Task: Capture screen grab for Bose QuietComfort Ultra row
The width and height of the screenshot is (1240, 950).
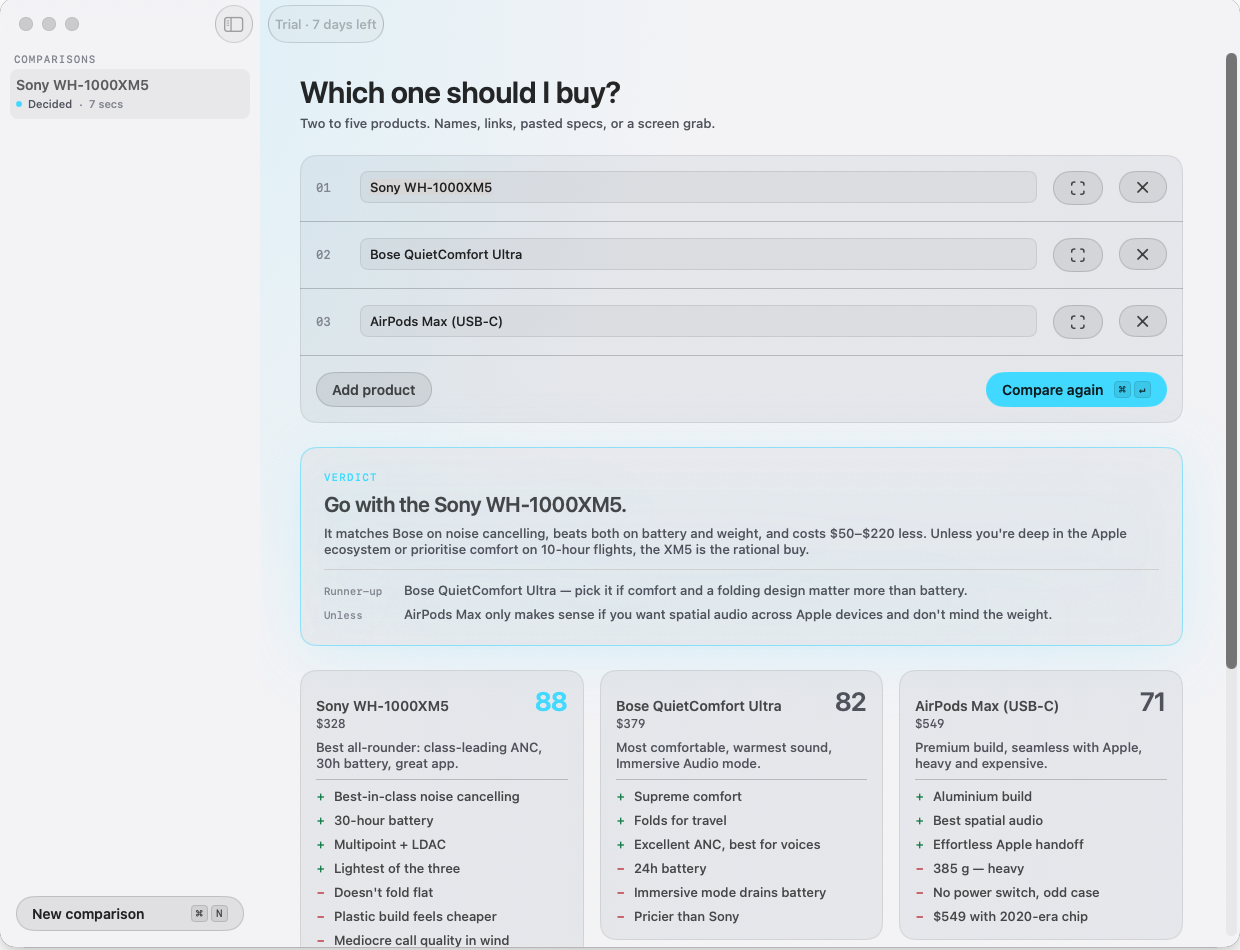Action: point(1078,254)
